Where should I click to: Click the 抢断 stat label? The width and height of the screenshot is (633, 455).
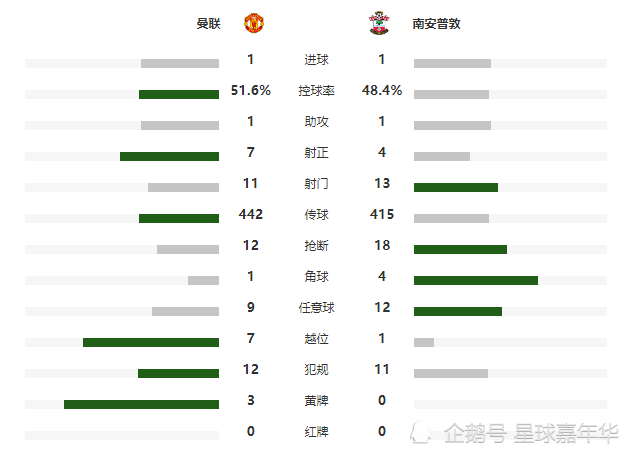tap(316, 245)
